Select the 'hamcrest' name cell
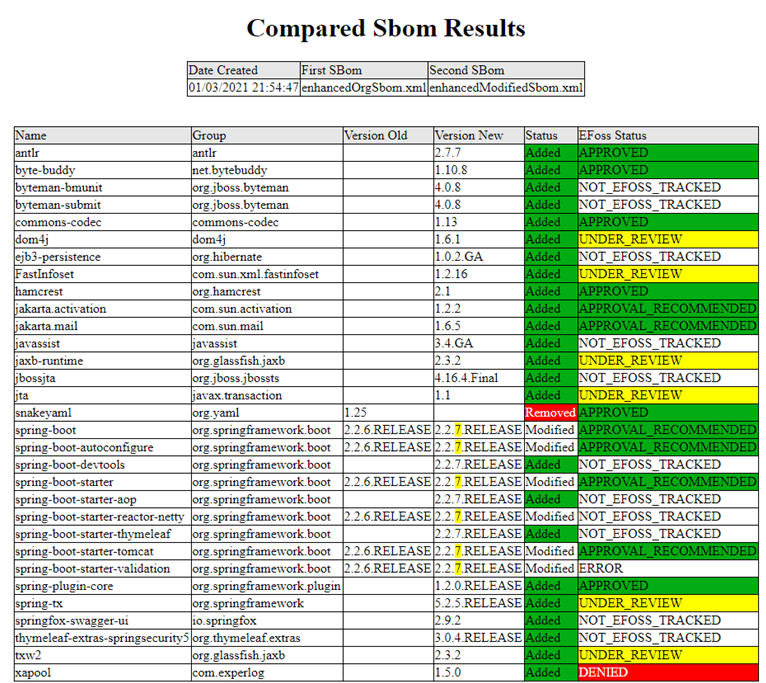Image resolution: width=766 pixels, height=683 pixels. [103, 292]
